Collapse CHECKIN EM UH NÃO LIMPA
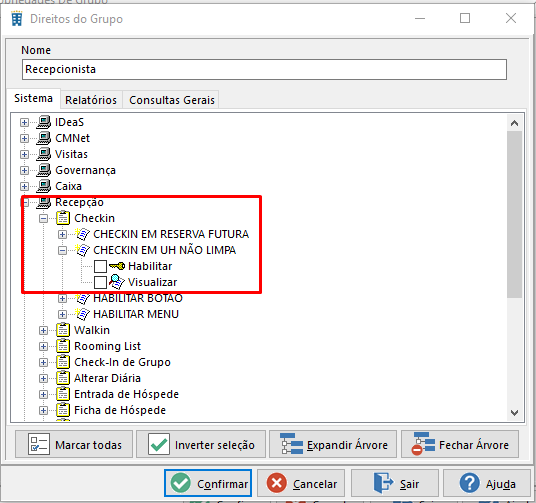 point(62,251)
